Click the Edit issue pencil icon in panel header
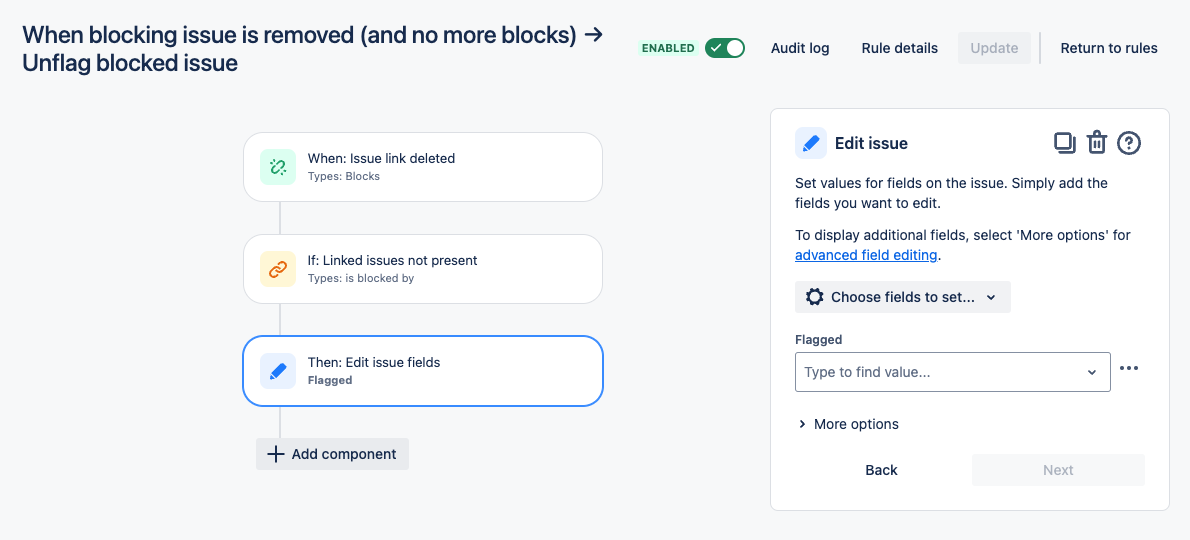 pyautogui.click(x=811, y=143)
